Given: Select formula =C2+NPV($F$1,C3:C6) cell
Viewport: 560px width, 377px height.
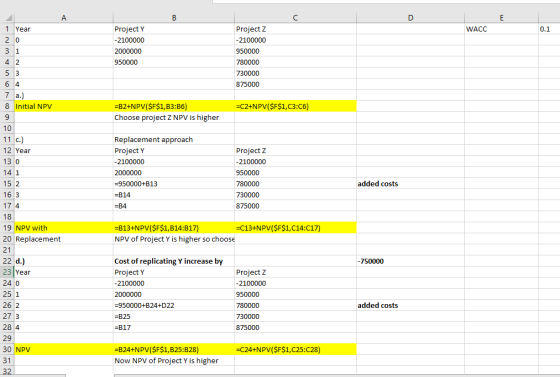Looking at the screenshot, I should pos(295,106).
